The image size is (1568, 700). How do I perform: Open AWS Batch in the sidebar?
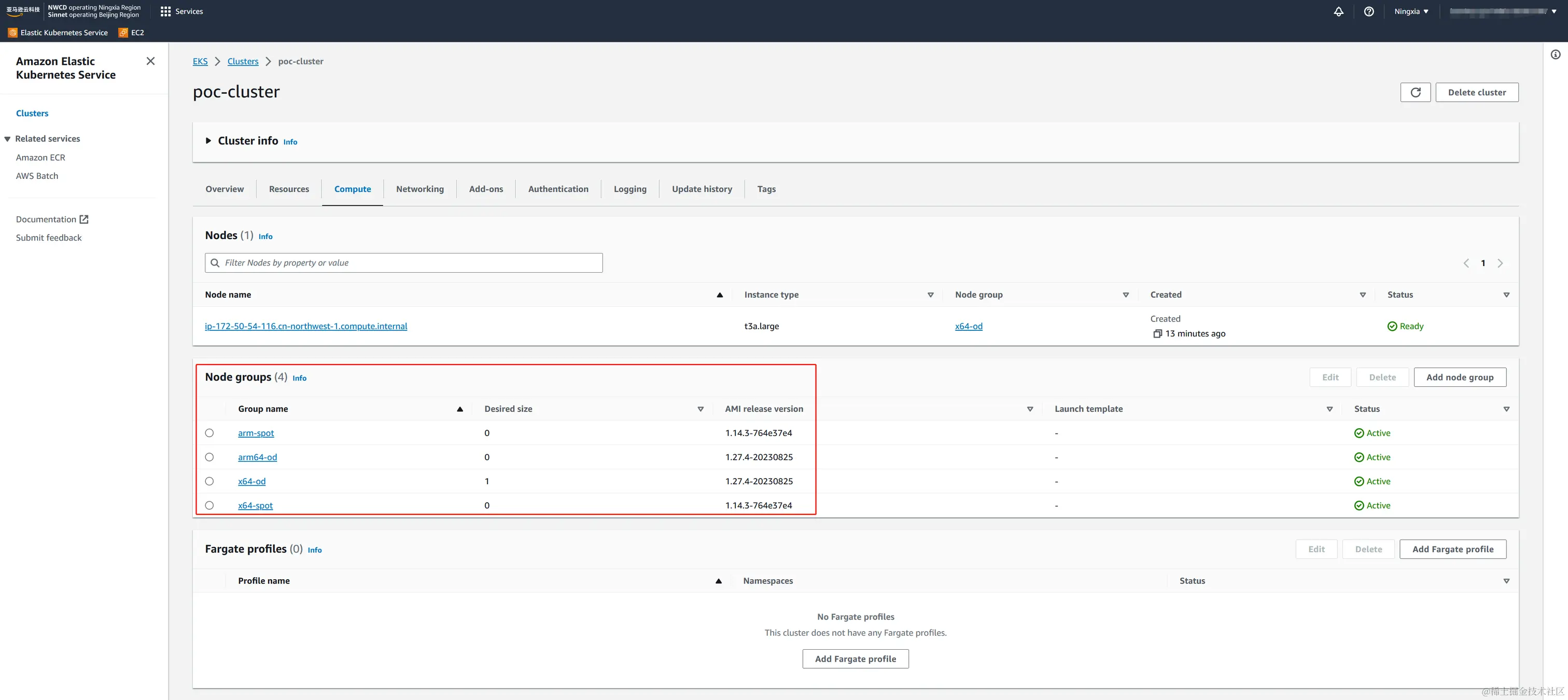[37, 176]
